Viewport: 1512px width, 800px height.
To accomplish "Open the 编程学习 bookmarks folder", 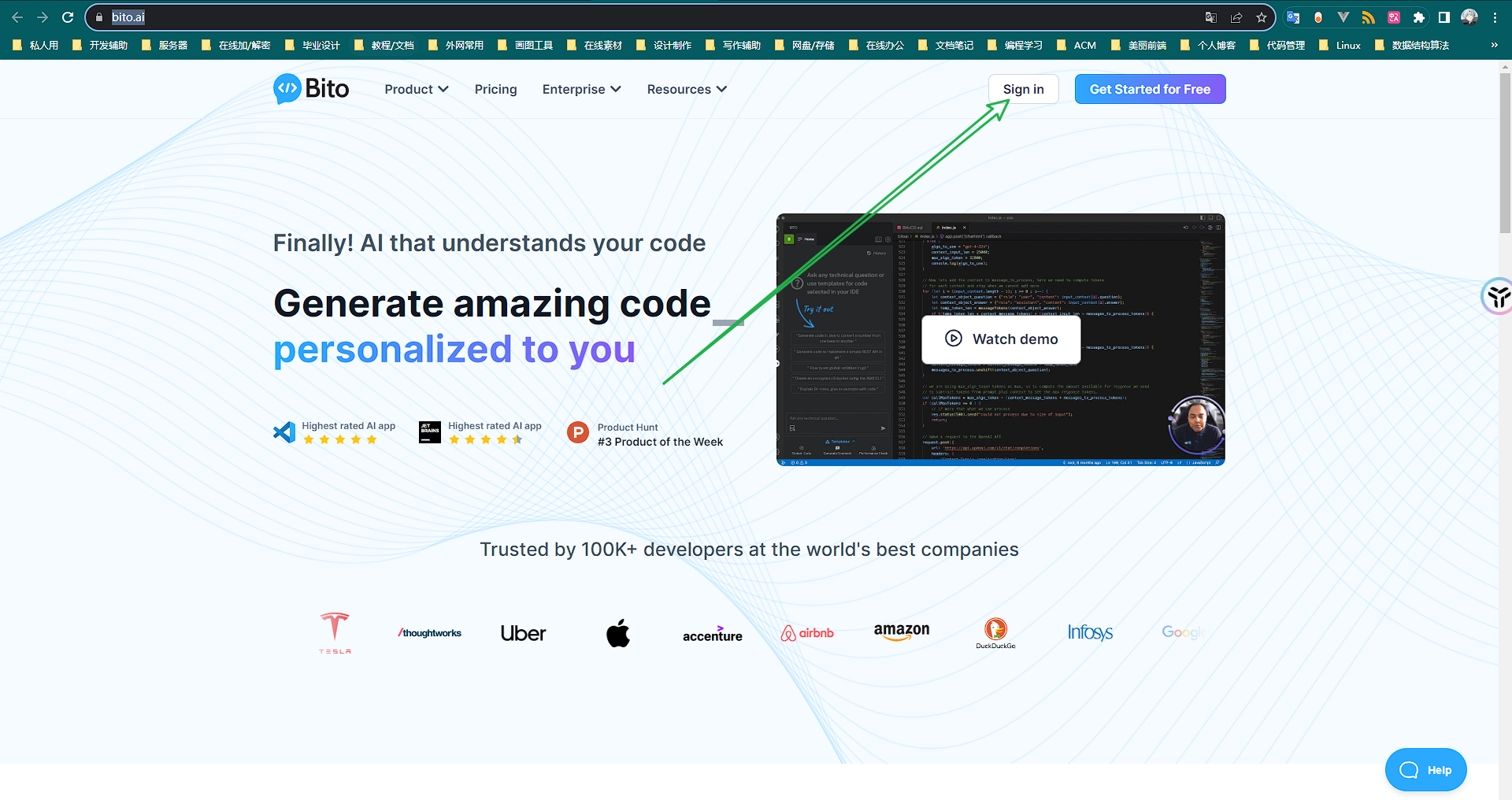I will [x=1015, y=46].
